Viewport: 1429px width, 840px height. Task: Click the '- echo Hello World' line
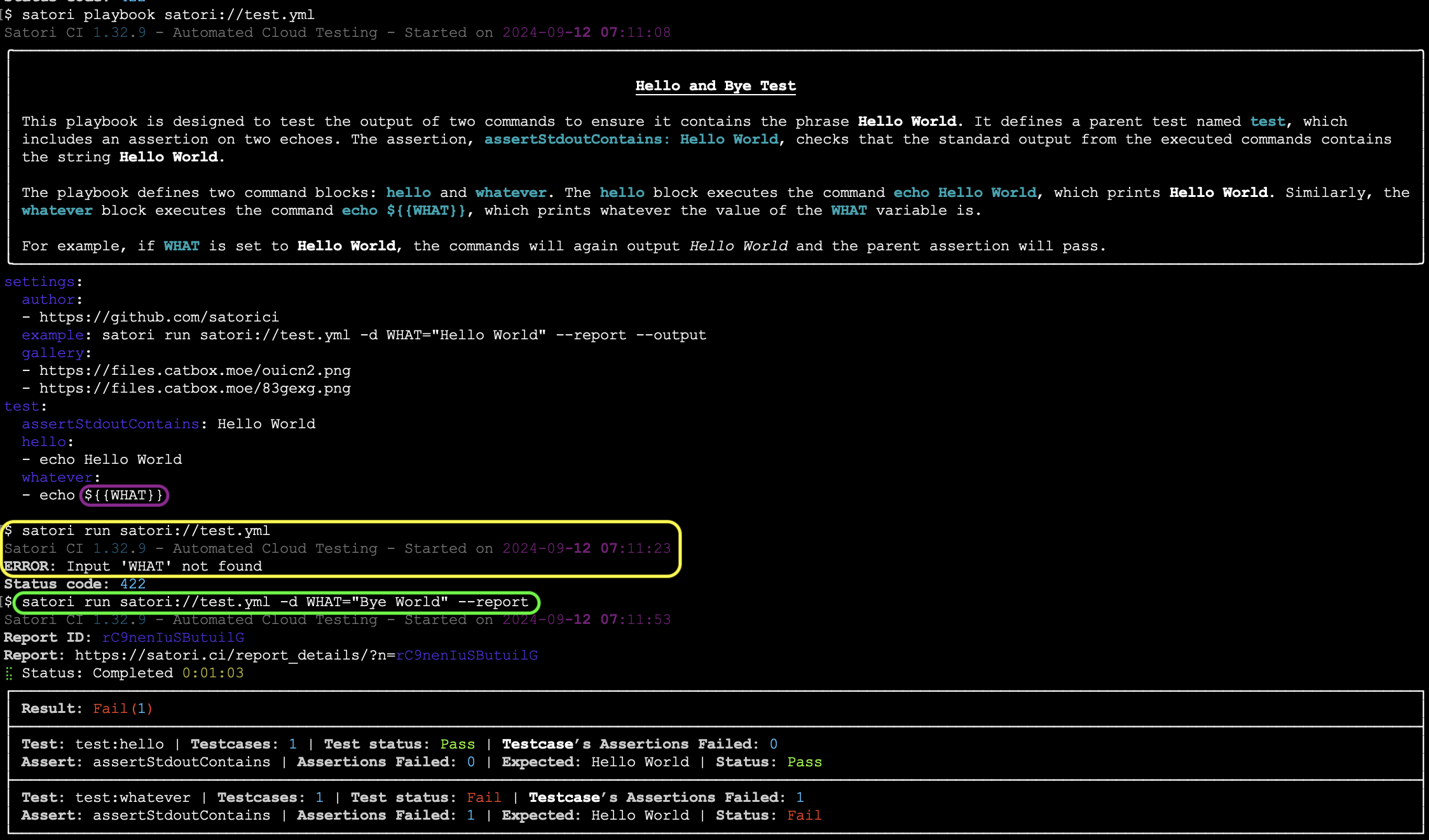(102, 459)
